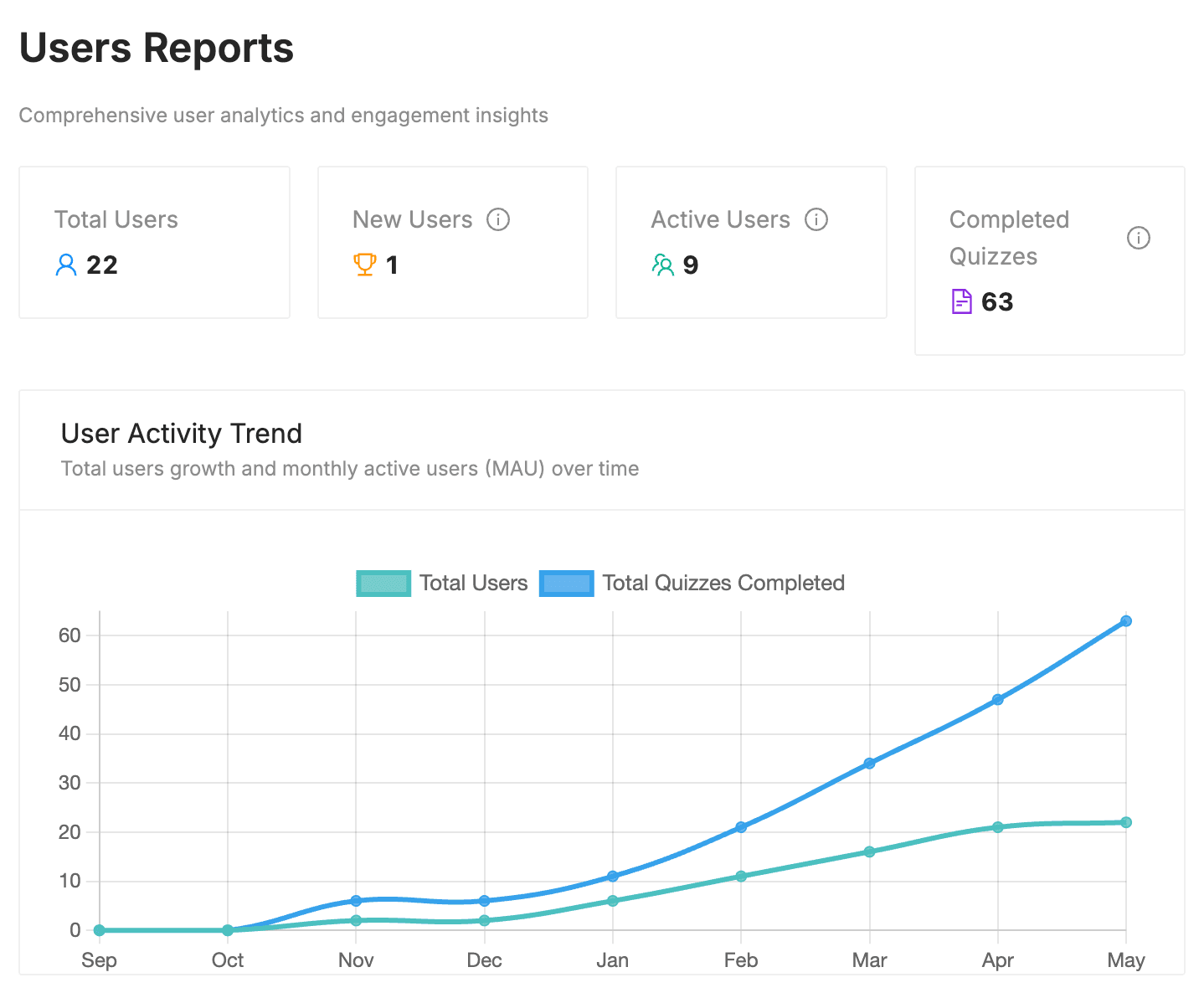Open the Completed Quizzes info tooltip icon
The height and width of the screenshot is (998, 1204).
coord(1139,238)
